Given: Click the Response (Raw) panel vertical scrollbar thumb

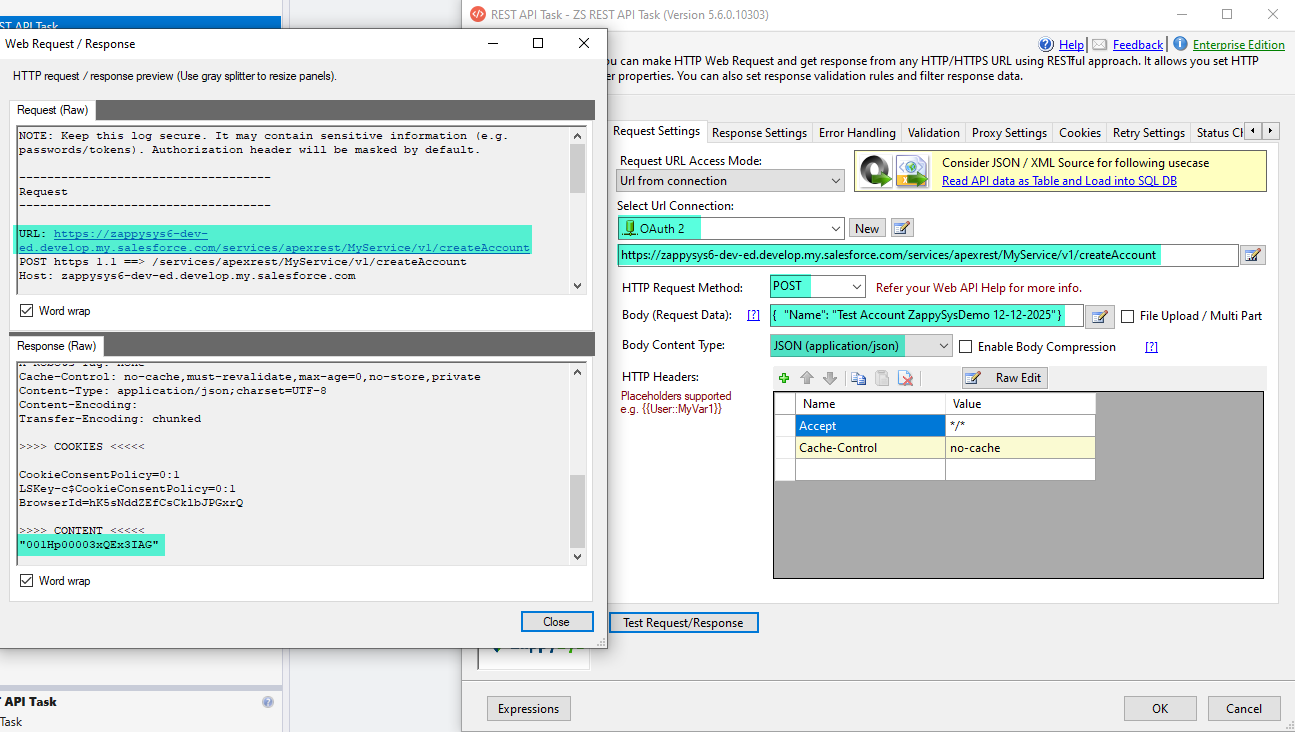Looking at the screenshot, I should coord(578,510).
